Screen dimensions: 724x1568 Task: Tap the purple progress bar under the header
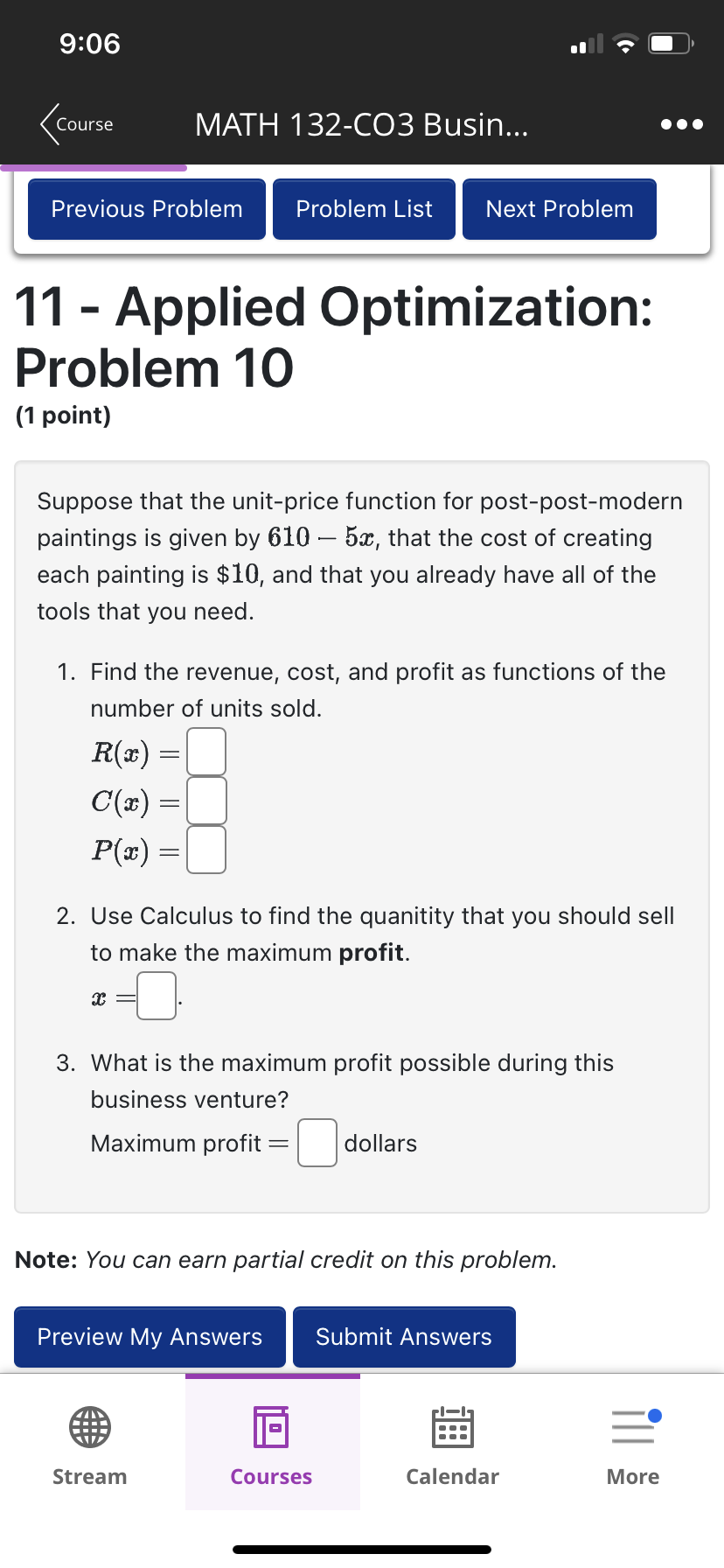94,166
